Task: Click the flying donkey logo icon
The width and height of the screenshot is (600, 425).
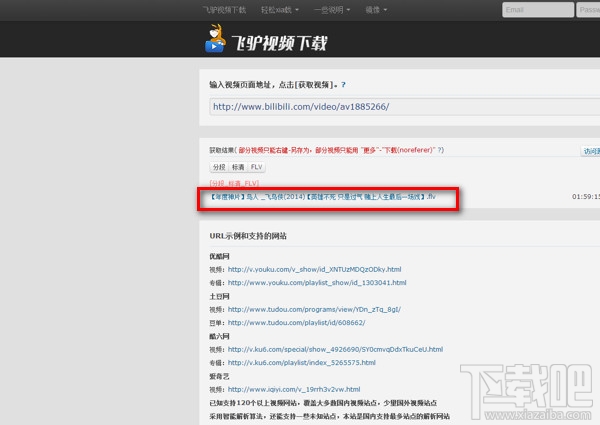Action: [215, 38]
